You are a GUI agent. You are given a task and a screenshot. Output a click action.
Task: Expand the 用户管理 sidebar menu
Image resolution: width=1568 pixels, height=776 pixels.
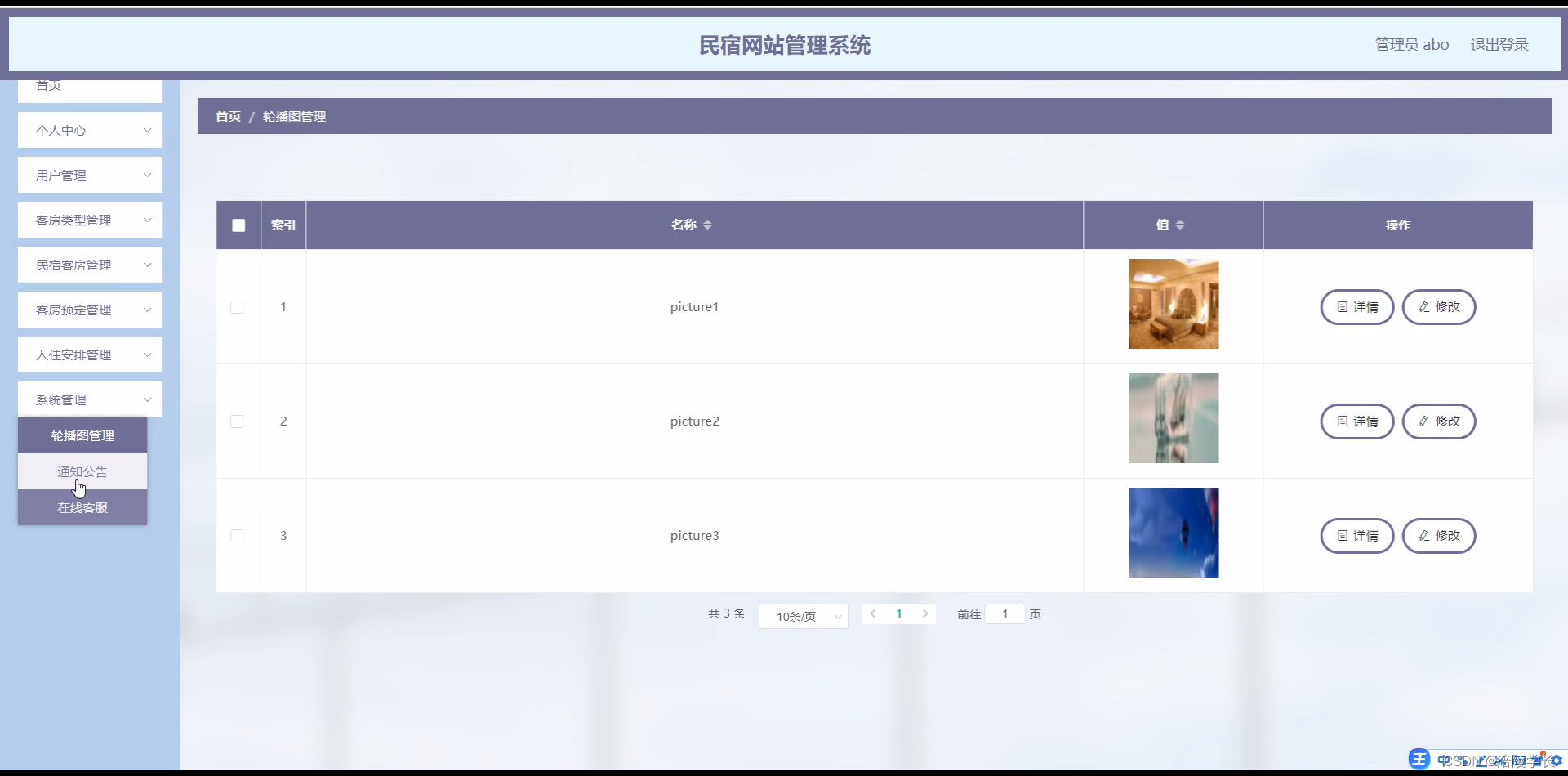90,175
